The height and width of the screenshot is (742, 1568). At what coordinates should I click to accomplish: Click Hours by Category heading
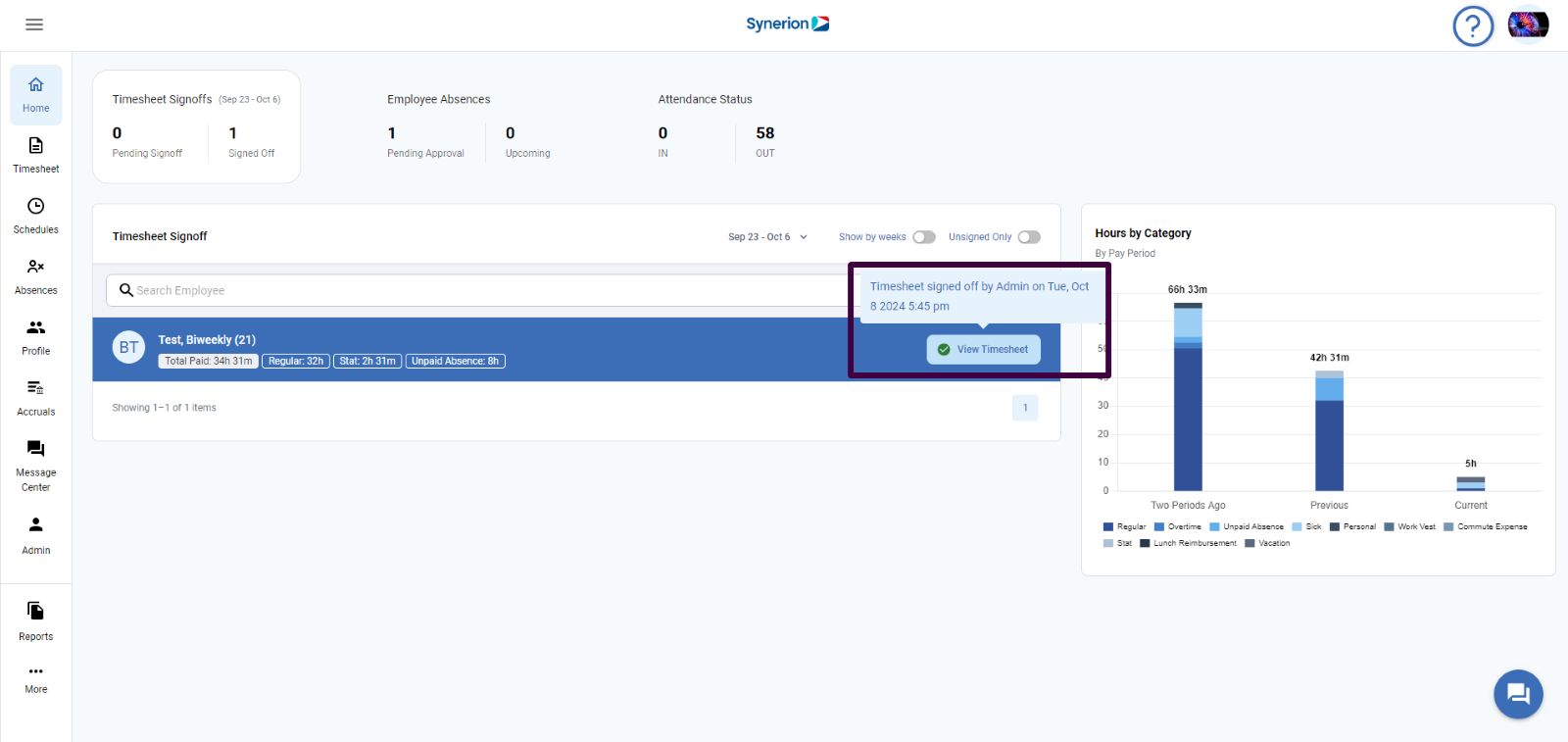tap(1143, 233)
